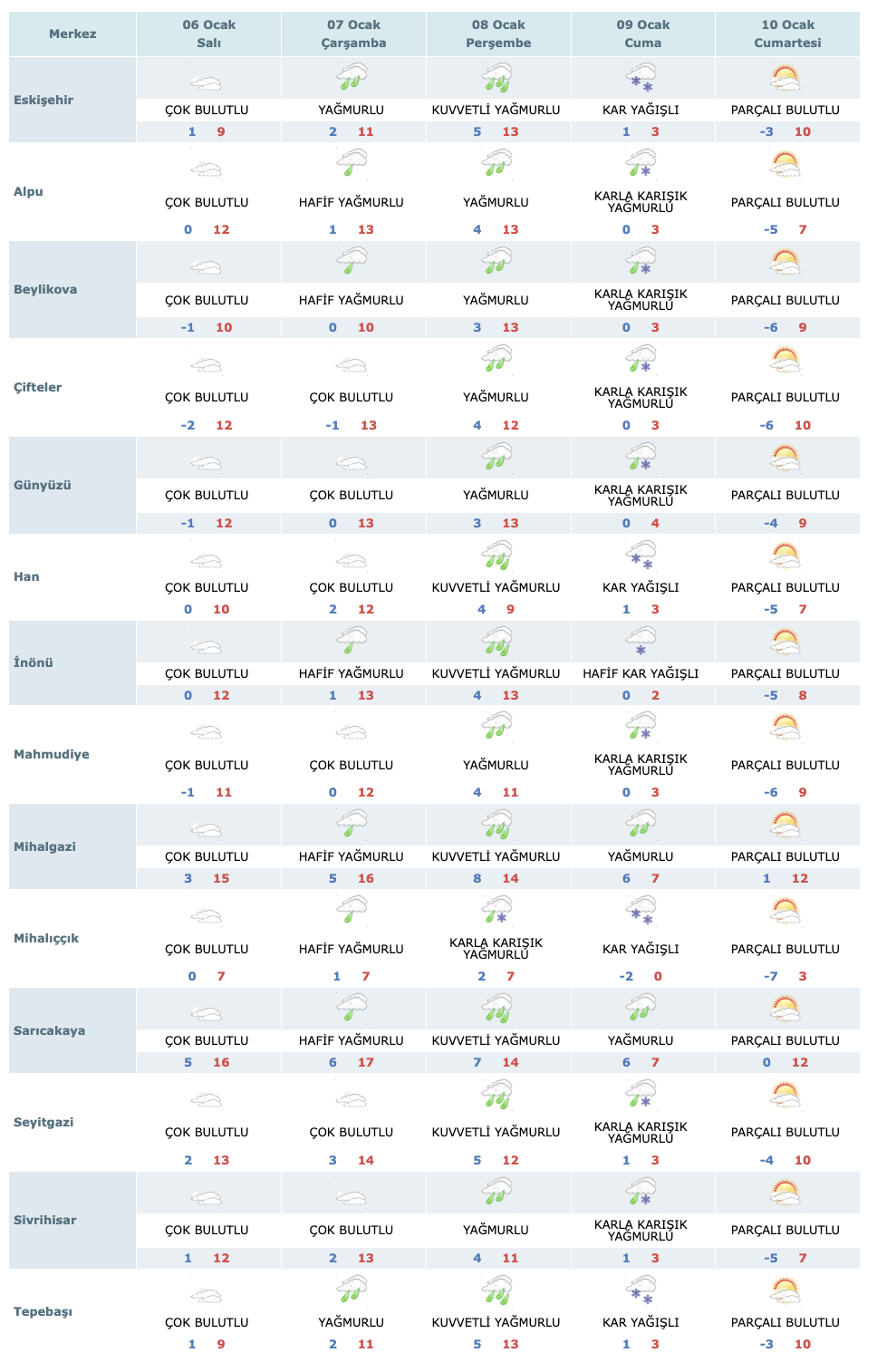
Task: Select the 06 Ocak Salı column header
Action: point(208,34)
